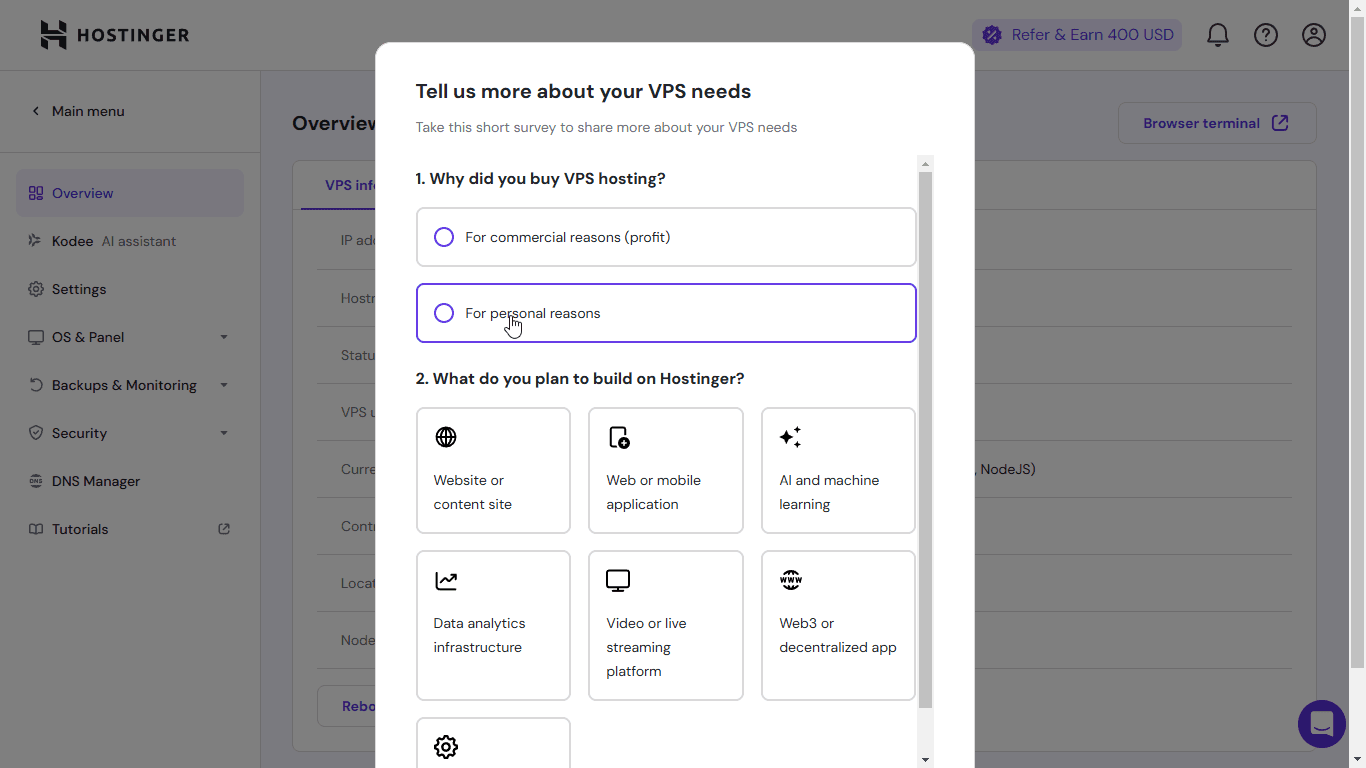This screenshot has width=1366, height=768.
Task: Select the Web3 or decentralized app card
Action: click(838, 625)
